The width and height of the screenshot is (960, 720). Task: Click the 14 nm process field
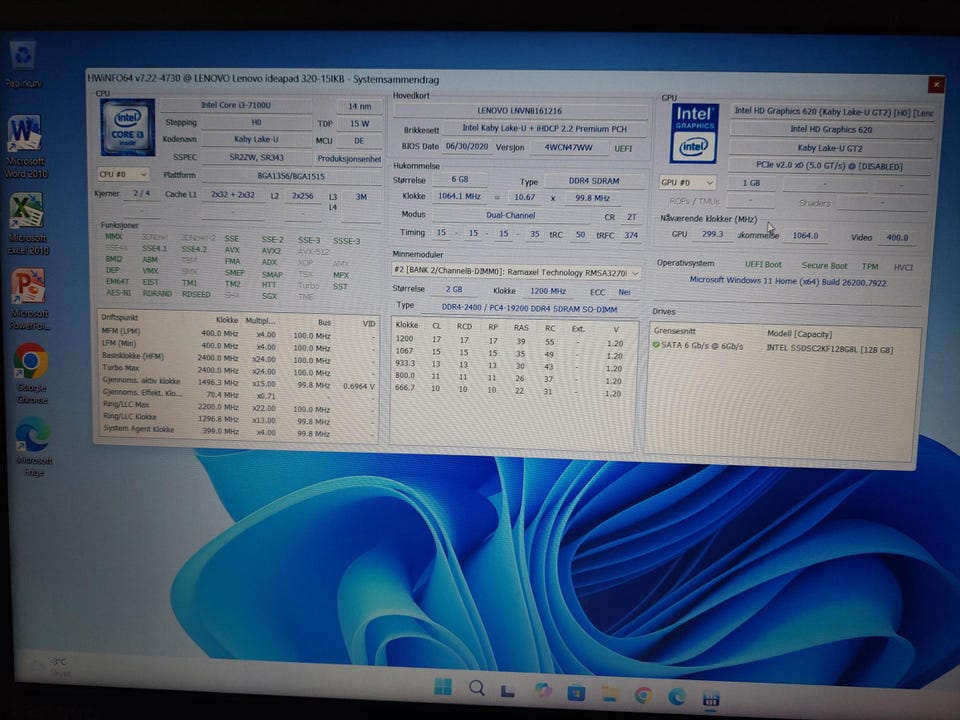click(359, 106)
